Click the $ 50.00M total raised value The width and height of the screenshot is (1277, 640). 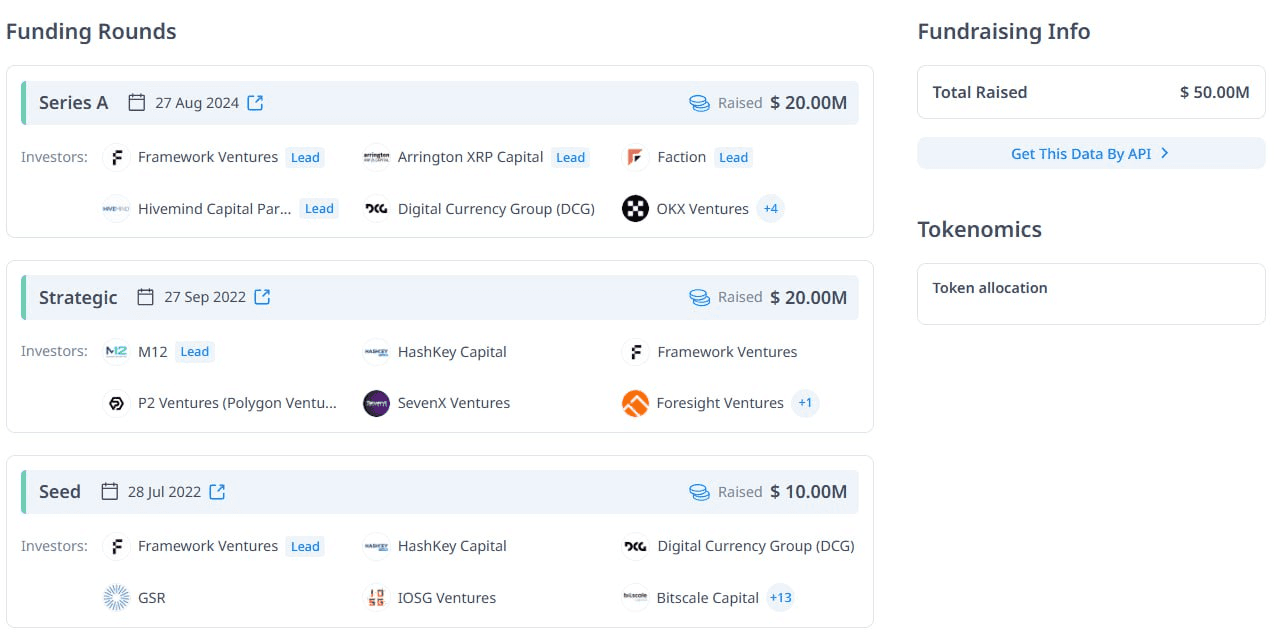coord(1215,92)
